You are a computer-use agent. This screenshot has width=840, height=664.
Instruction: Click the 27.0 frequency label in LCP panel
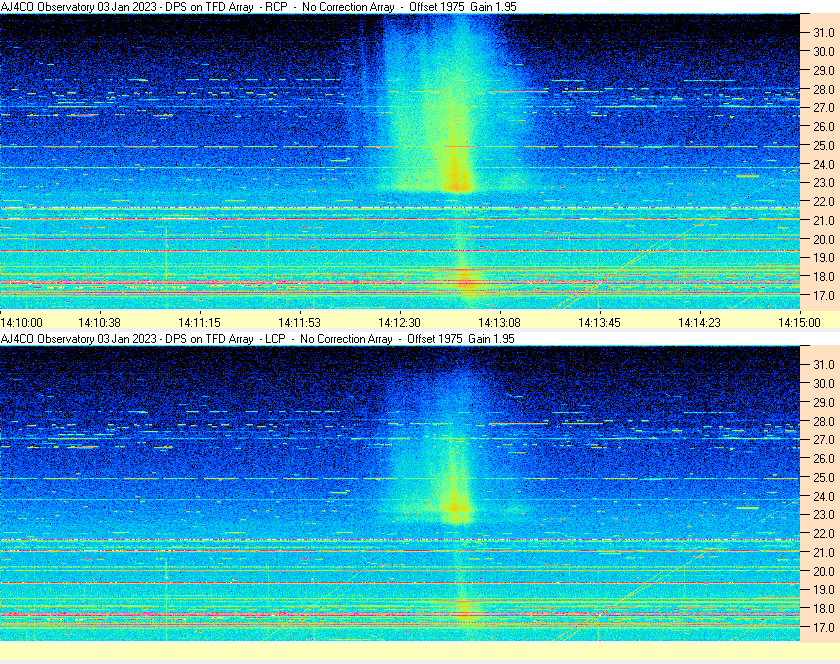tap(824, 439)
